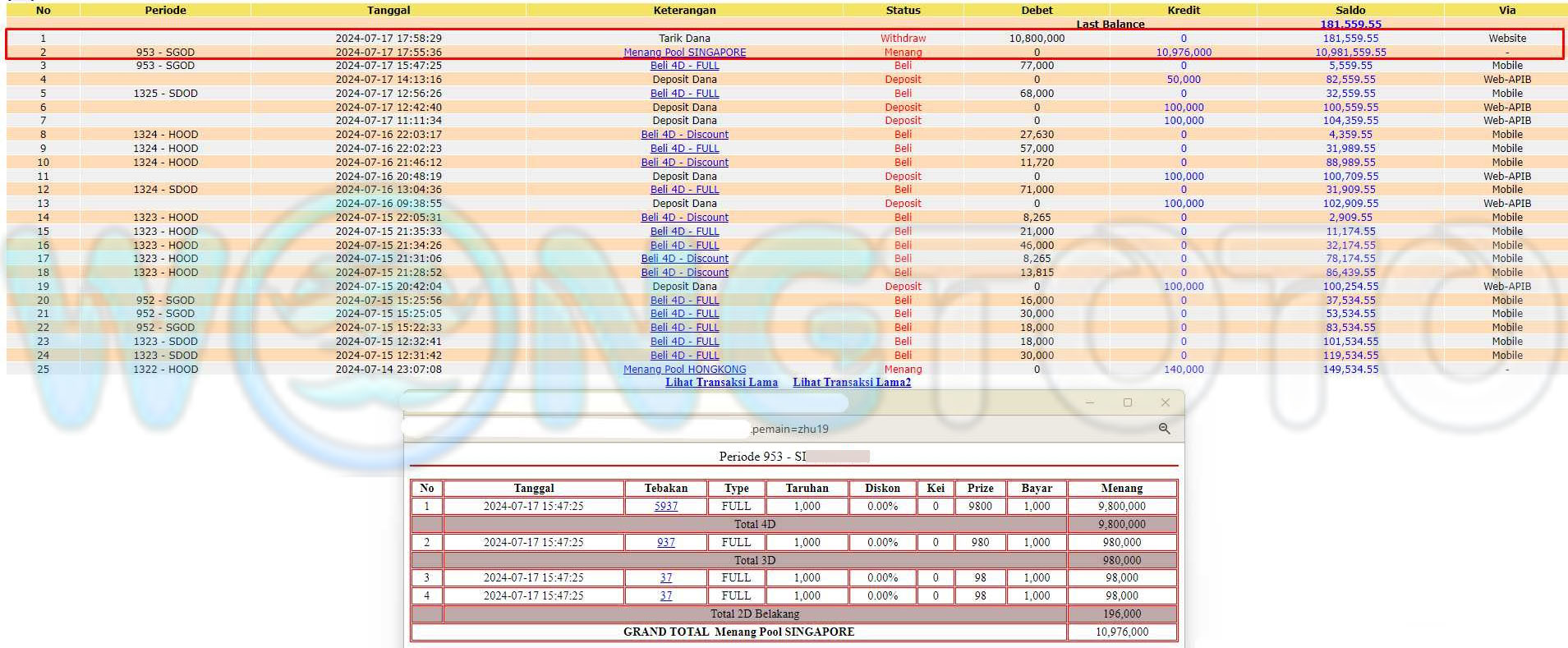
Task: Open the Lihat Transaksi Lama2 link
Action: tap(851, 383)
